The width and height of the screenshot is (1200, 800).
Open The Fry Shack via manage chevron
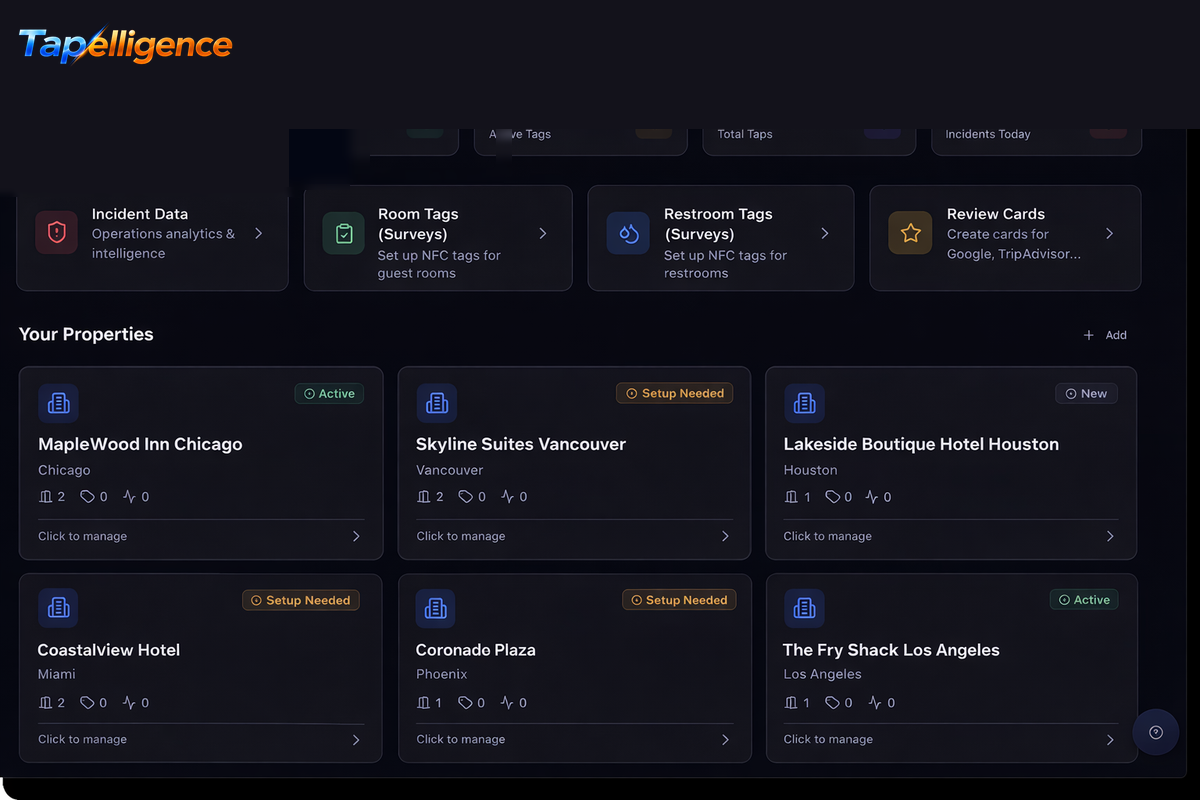tap(1110, 740)
